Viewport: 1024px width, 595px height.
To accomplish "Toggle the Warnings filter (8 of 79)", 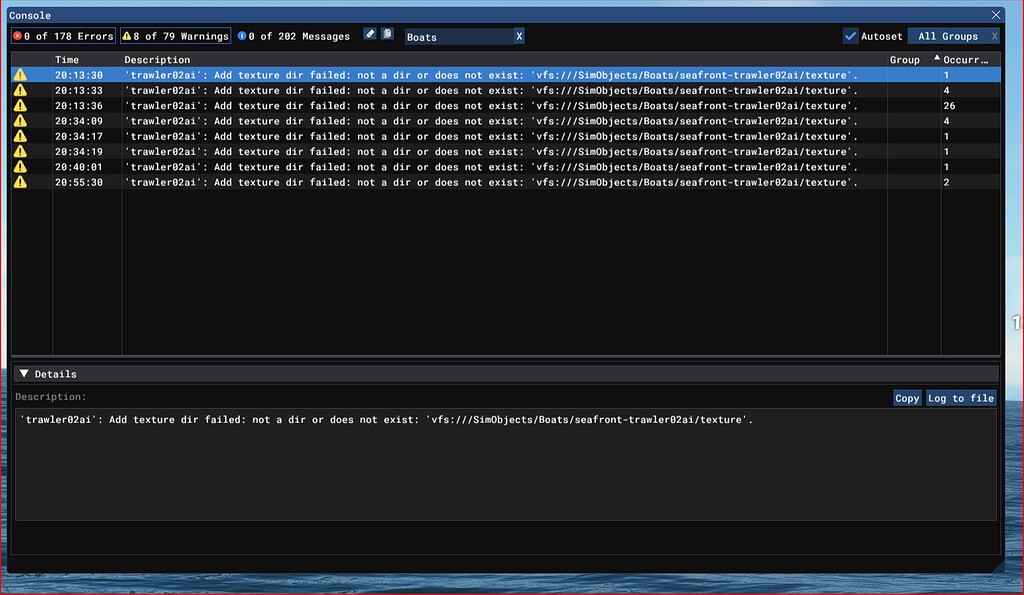I will [175, 37].
